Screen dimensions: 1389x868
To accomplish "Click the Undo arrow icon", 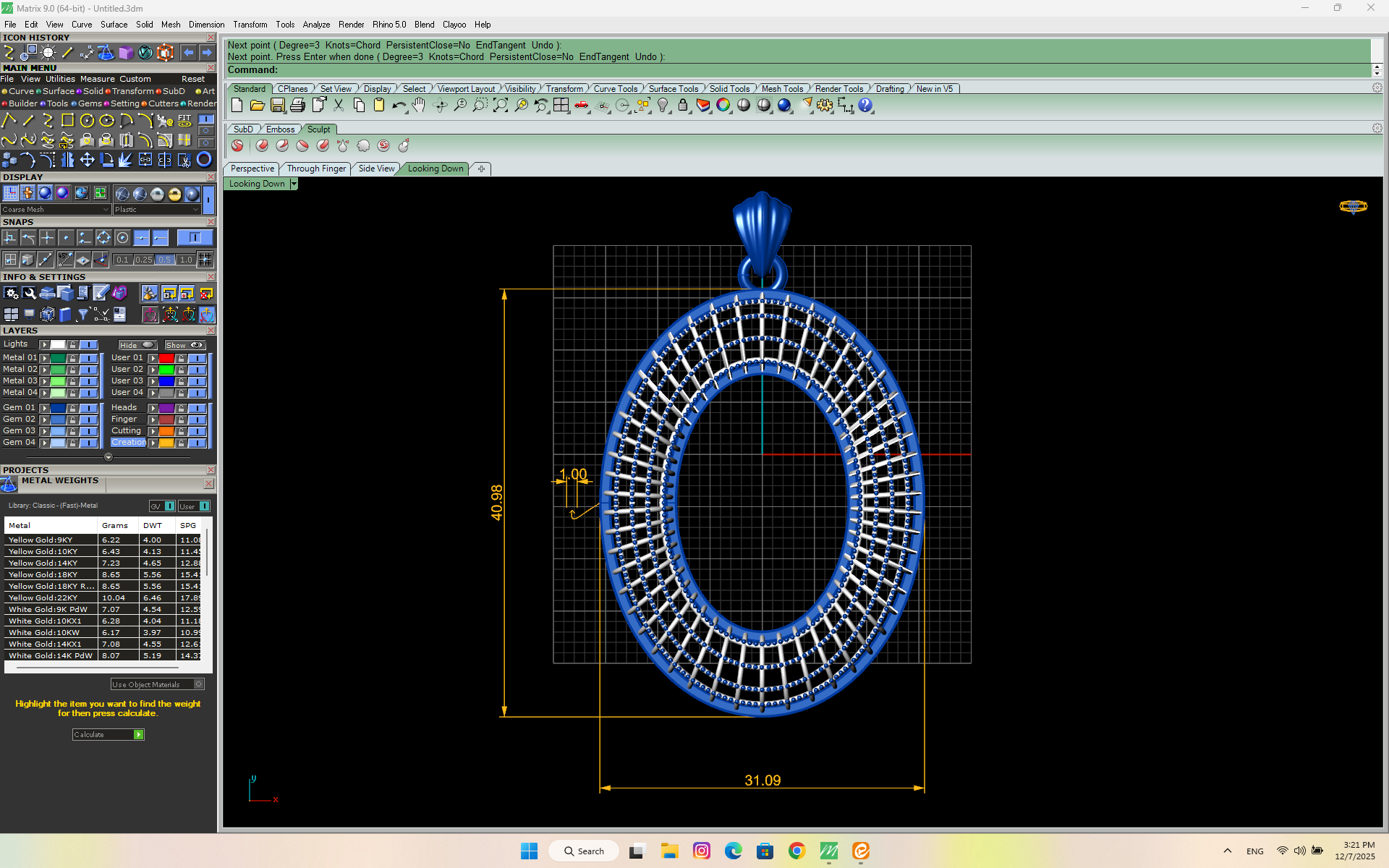I will coord(399,106).
